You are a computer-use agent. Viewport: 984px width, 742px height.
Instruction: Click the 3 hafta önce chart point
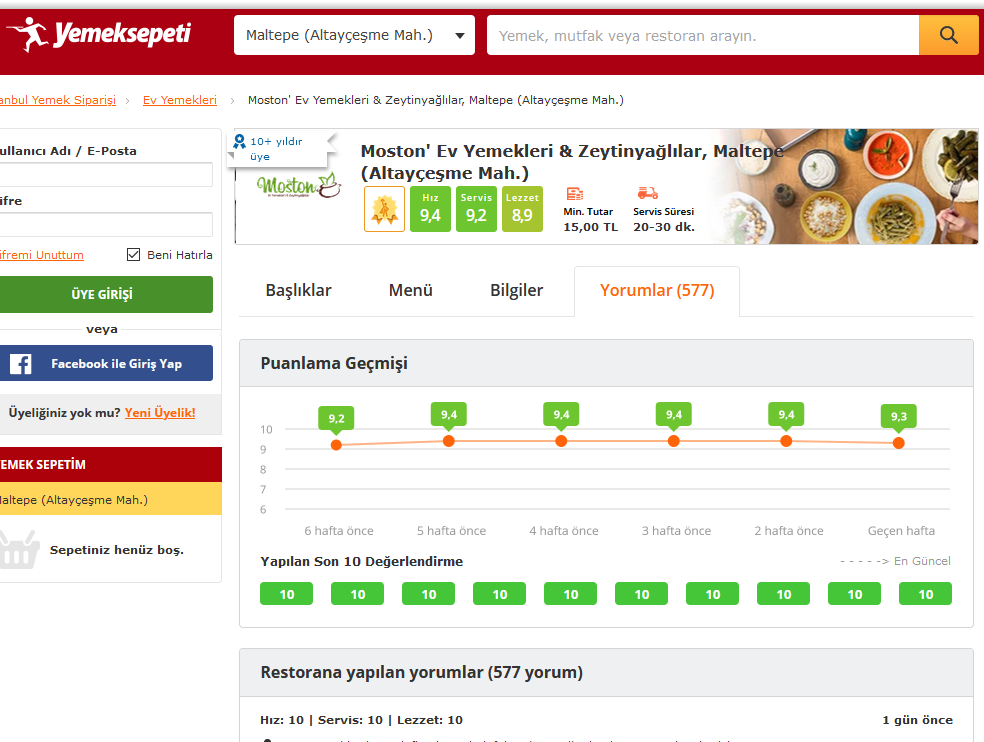673,441
